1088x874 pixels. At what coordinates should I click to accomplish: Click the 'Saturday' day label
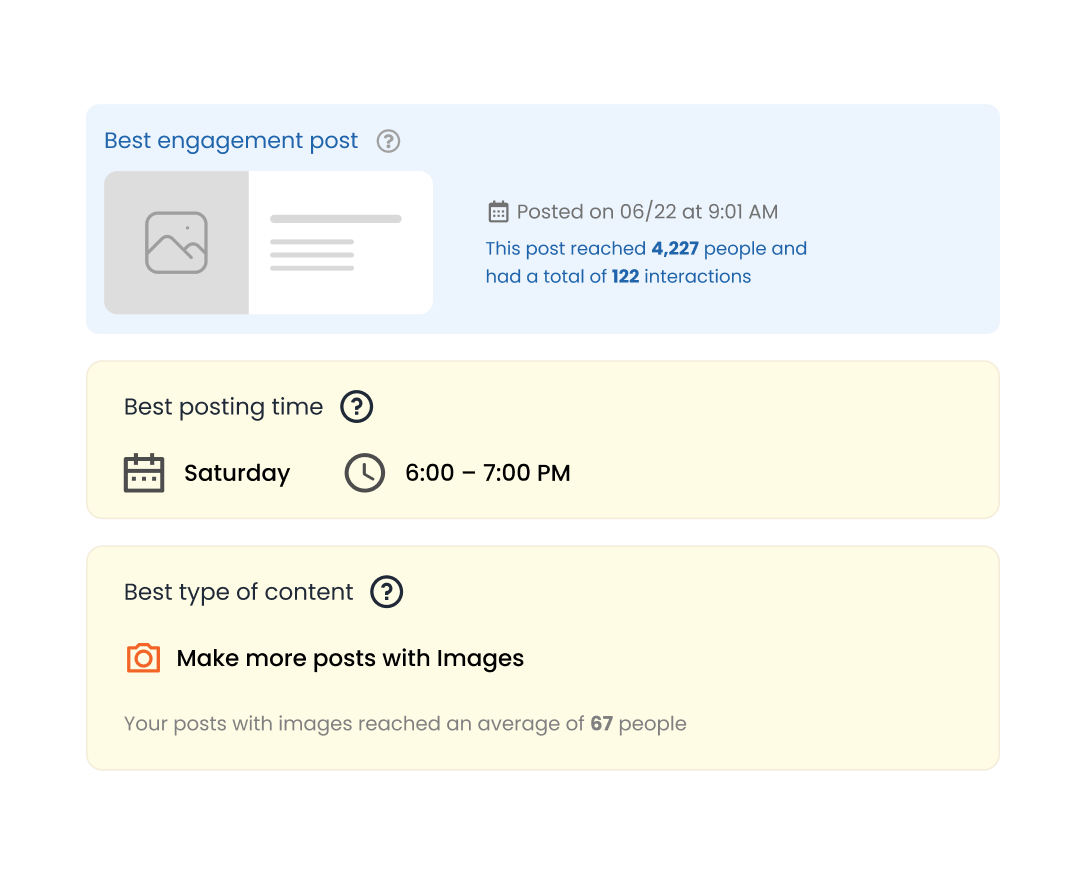pos(237,473)
